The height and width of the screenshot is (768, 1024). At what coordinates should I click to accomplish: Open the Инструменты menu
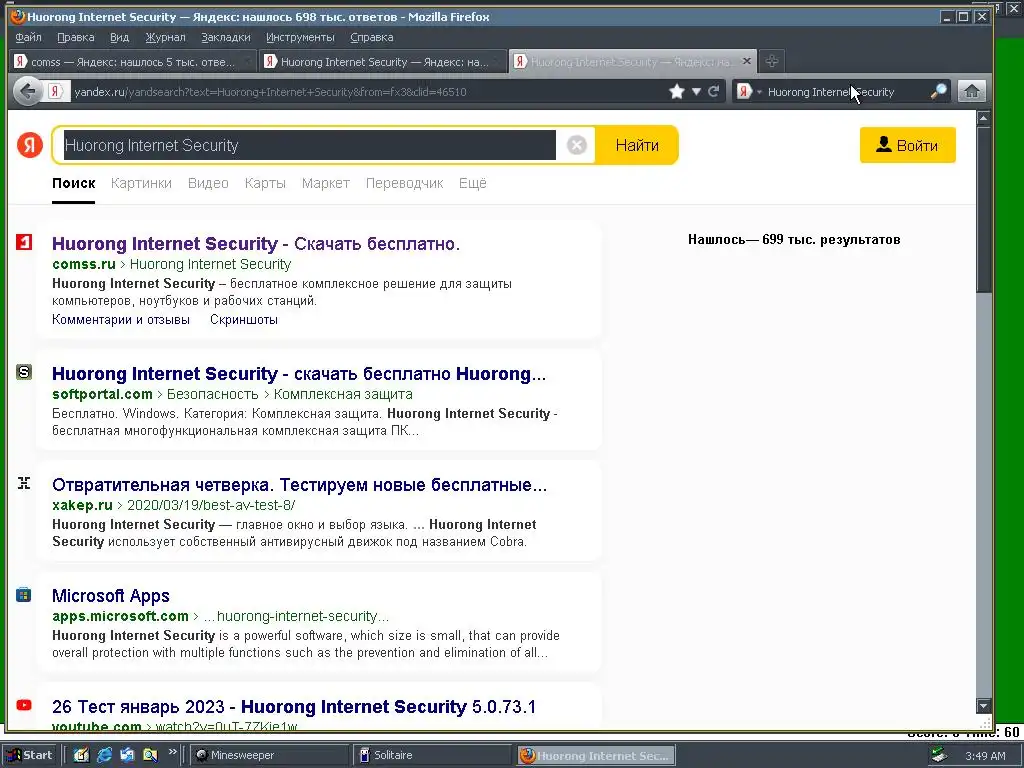click(x=300, y=37)
